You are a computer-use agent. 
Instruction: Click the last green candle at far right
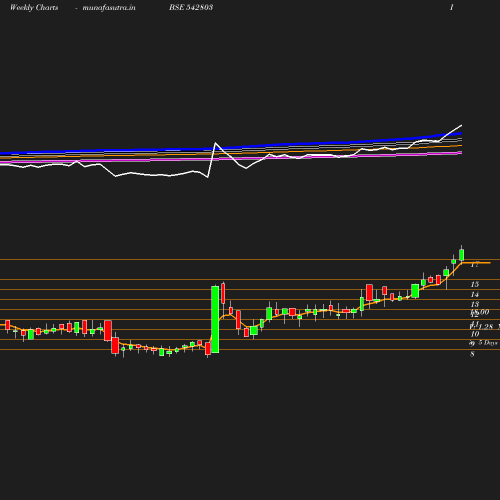[x=462, y=255]
